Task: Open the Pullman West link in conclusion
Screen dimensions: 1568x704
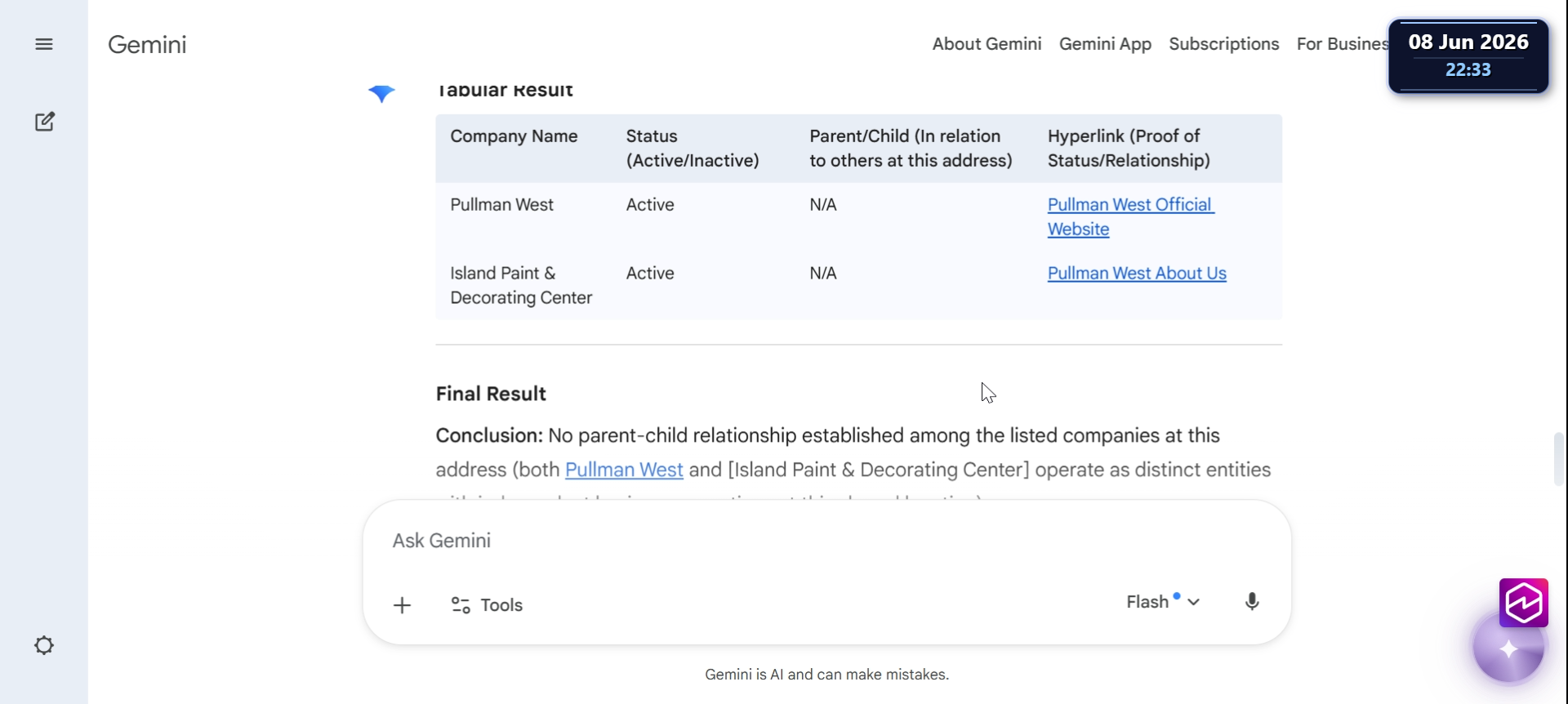Action: click(624, 470)
